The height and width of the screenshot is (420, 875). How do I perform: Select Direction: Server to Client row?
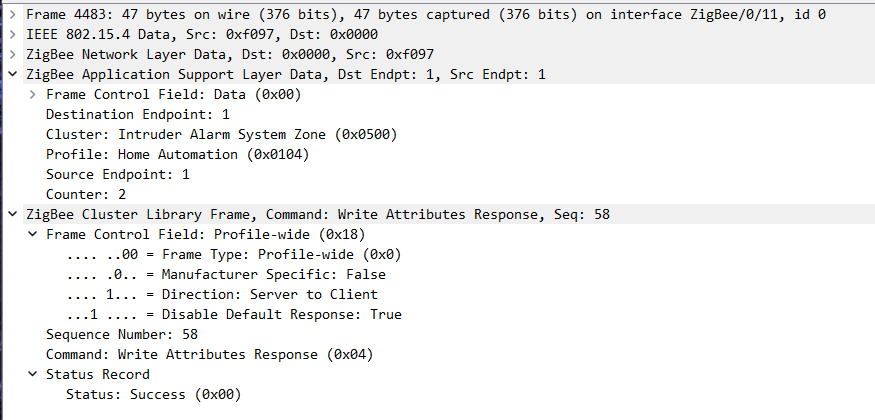pos(221,294)
